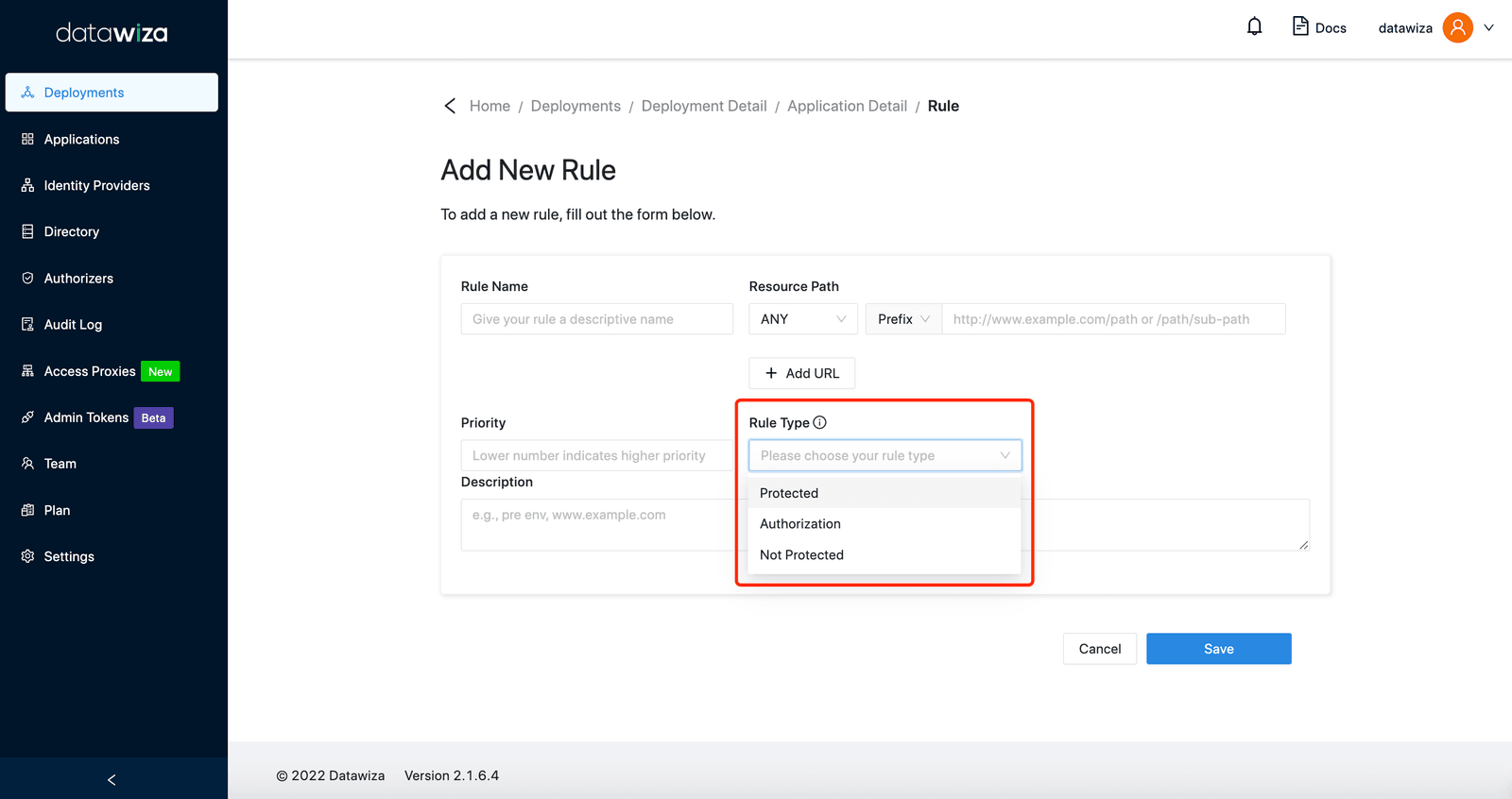Toggle the Rule Type select box
This screenshot has height=799, width=1512.
885,455
